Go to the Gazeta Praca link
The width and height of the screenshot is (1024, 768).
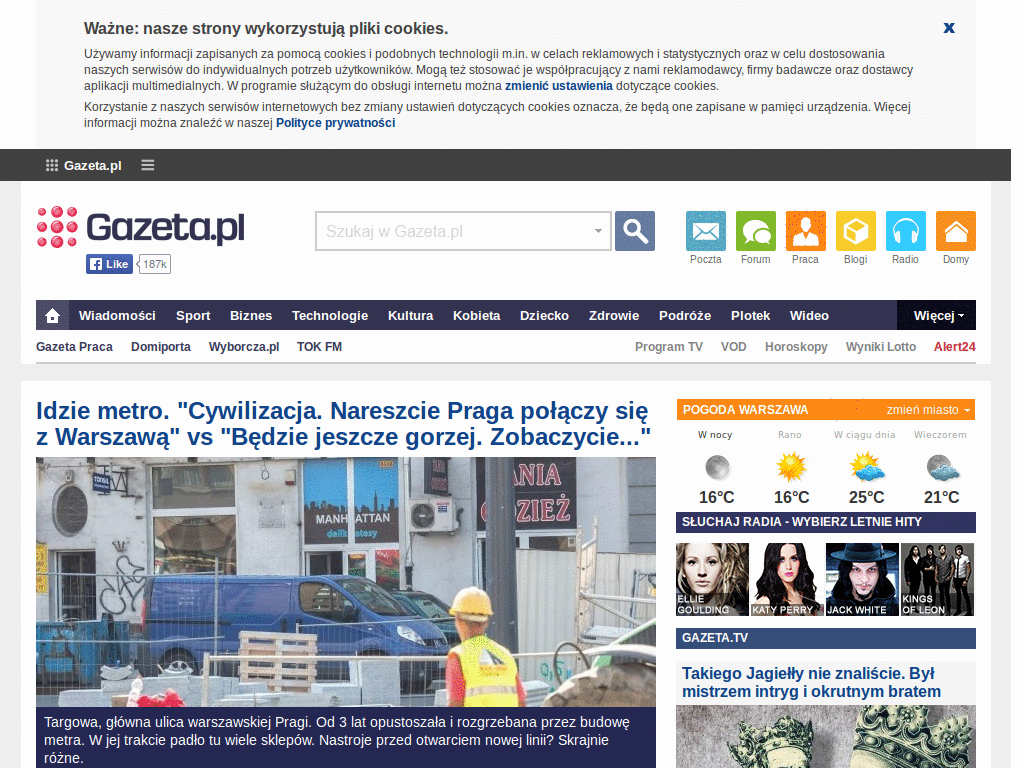(x=74, y=347)
